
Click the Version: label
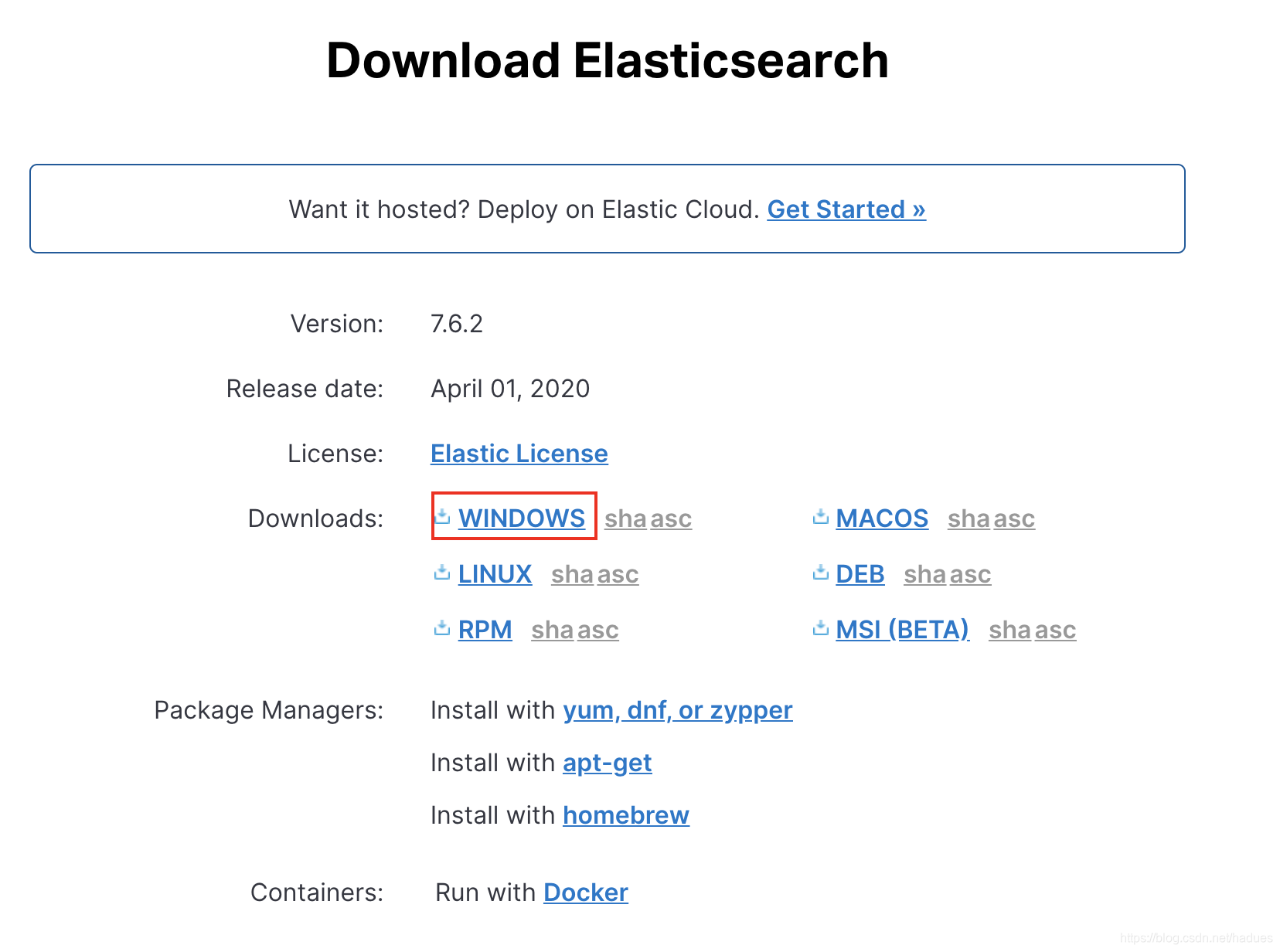(x=337, y=324)
